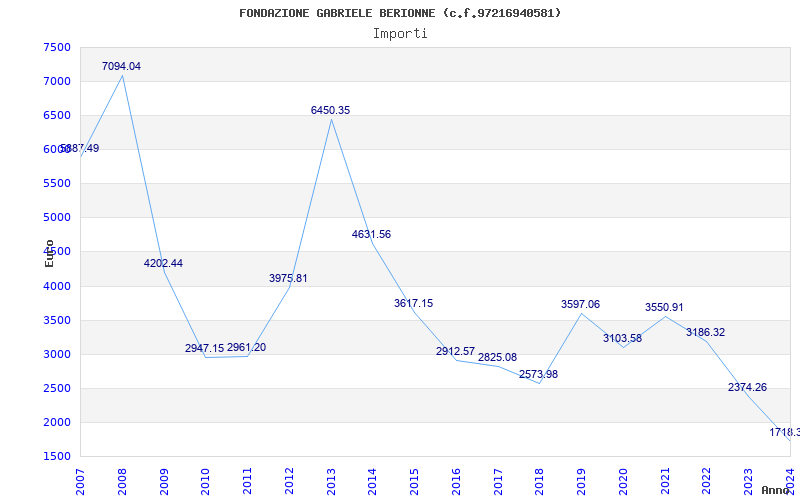Select the 2825.08 data label
The height and width of the screenshot is (500, 800).
(x=497, y=357)
